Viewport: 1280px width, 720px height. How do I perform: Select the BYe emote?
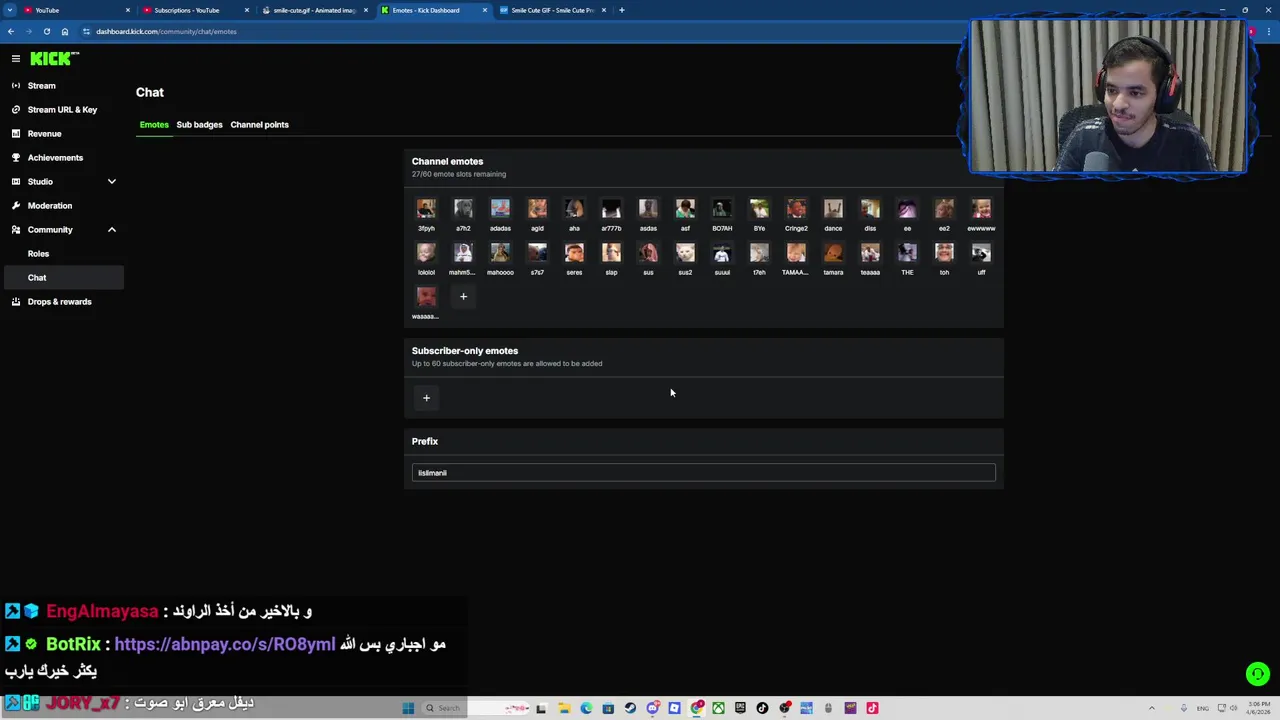(x=759, y=209)
